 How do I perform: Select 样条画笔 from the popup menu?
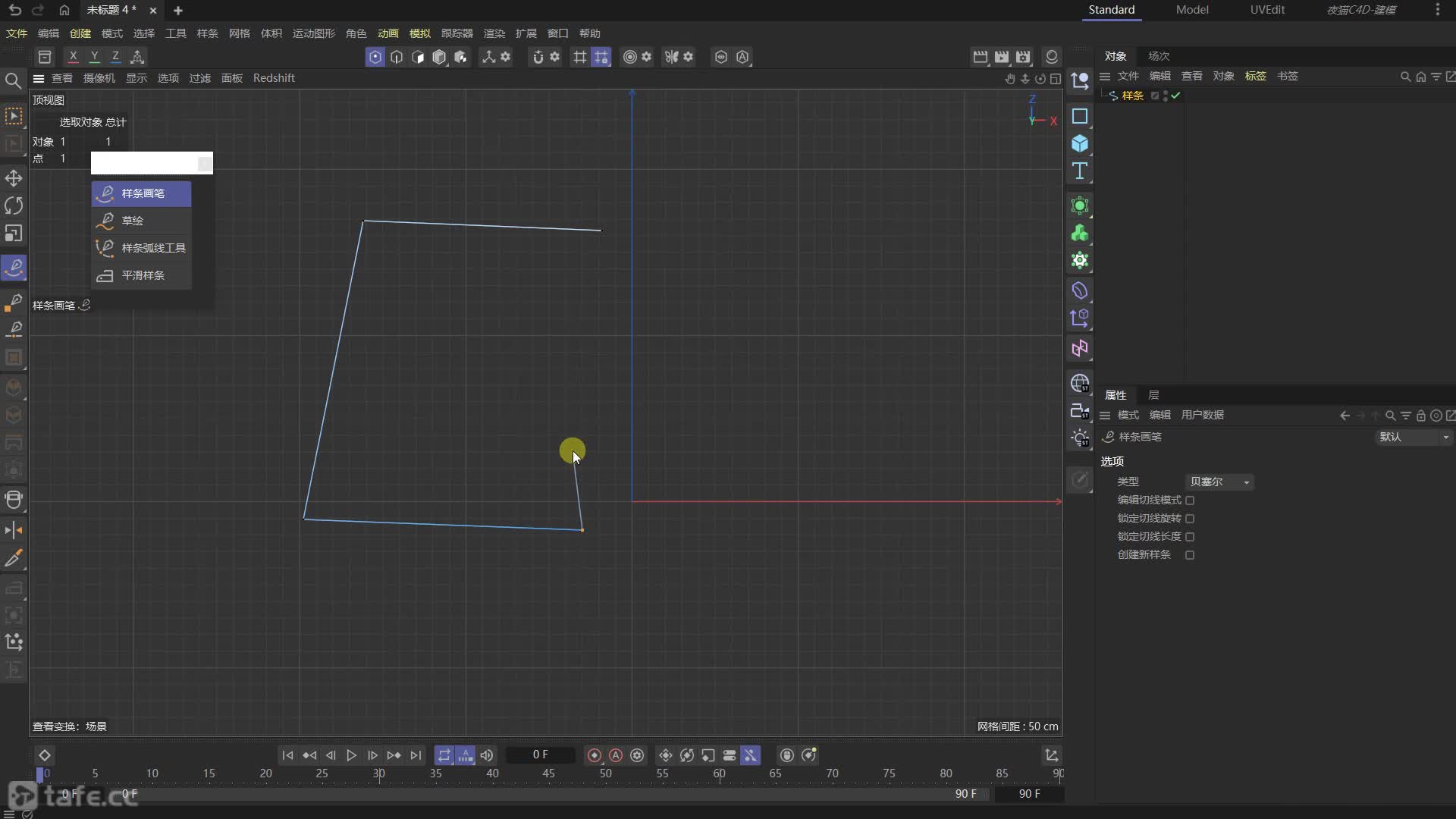[x=142, y=193]
